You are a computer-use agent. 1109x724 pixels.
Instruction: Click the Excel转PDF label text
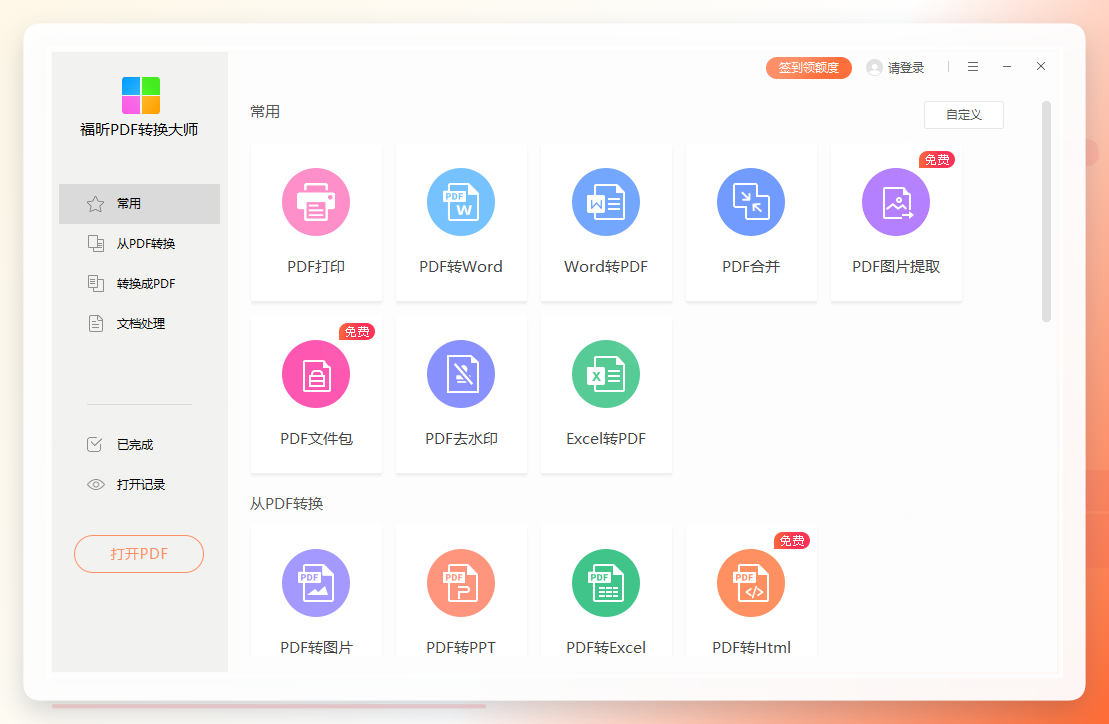(x=606, y=438)
